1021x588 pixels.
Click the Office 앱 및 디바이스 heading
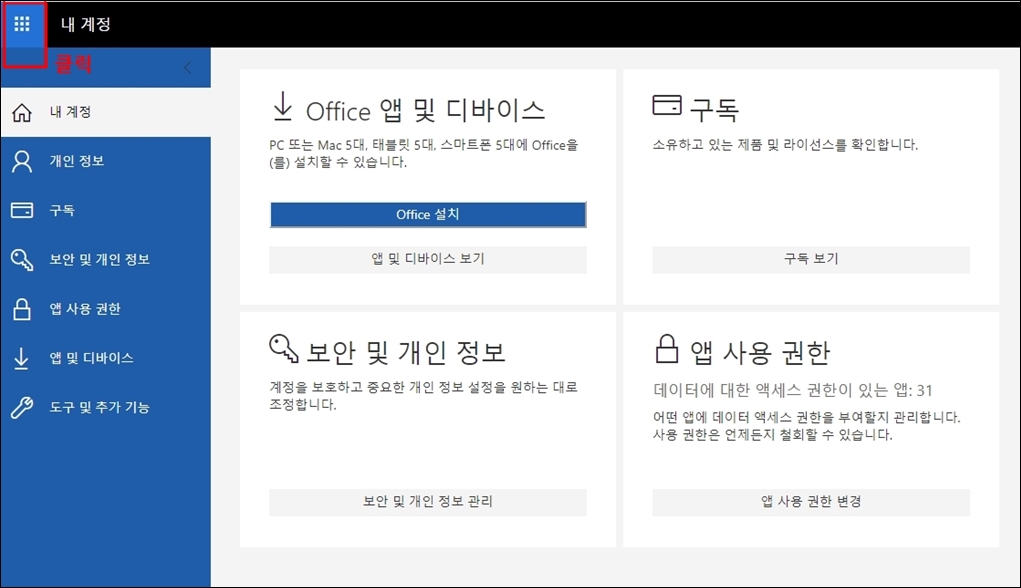tap(425, 110)
